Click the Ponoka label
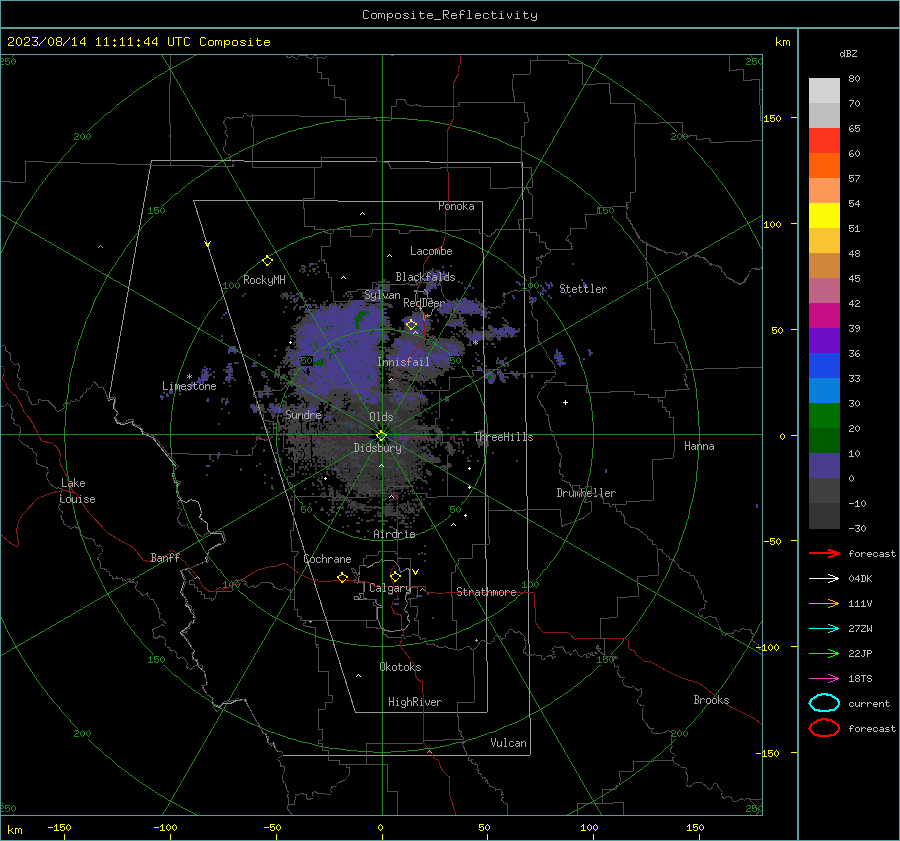 tap(456, 206)
